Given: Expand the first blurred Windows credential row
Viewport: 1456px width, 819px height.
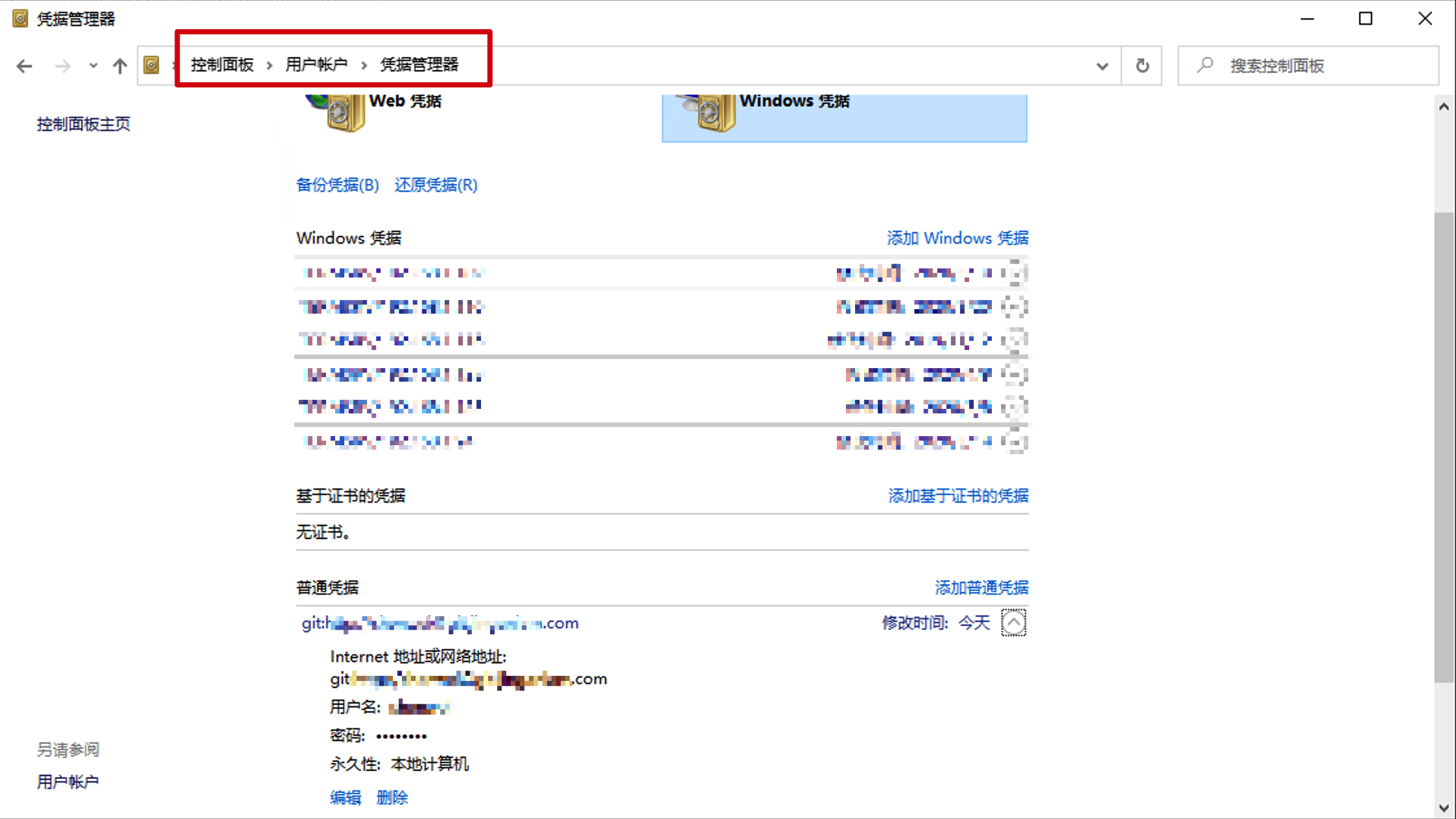Looking at the screenshot, I should (x=1014, y=273).
